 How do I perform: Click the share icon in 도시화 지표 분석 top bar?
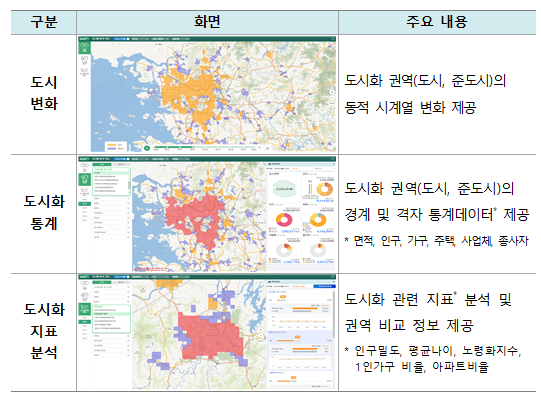[x=333, y=276]
